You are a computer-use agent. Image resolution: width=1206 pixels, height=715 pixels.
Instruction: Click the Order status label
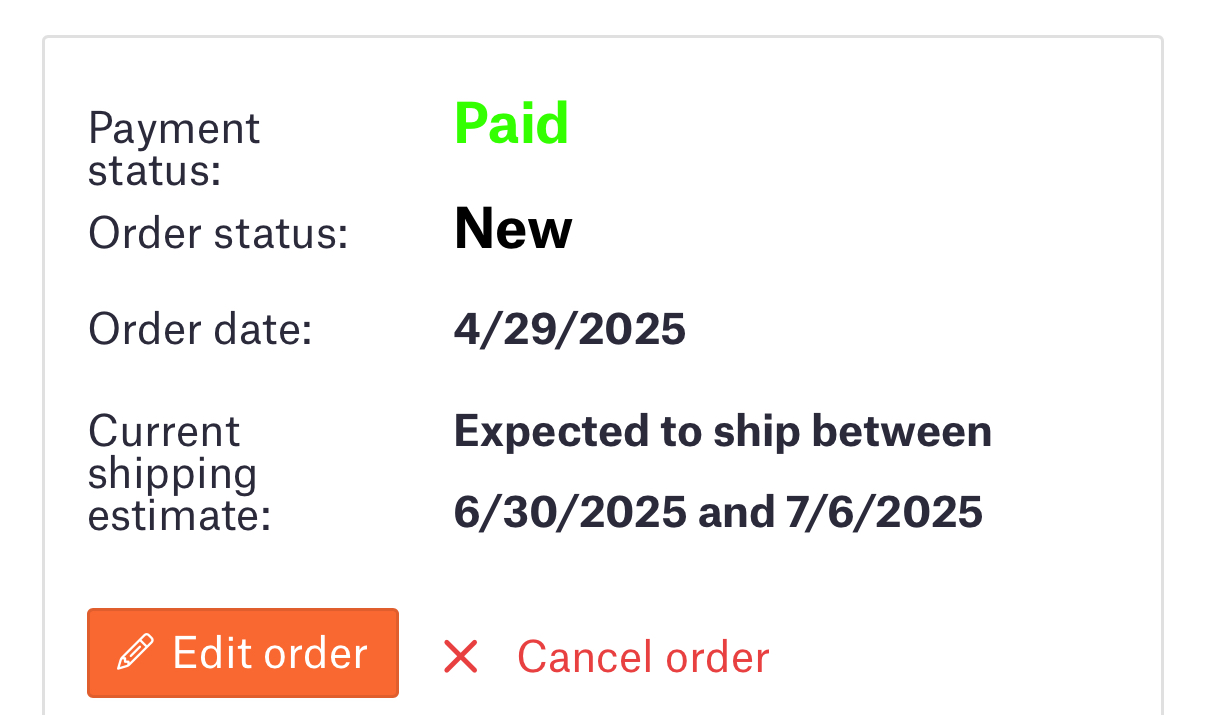click(218, 234)
